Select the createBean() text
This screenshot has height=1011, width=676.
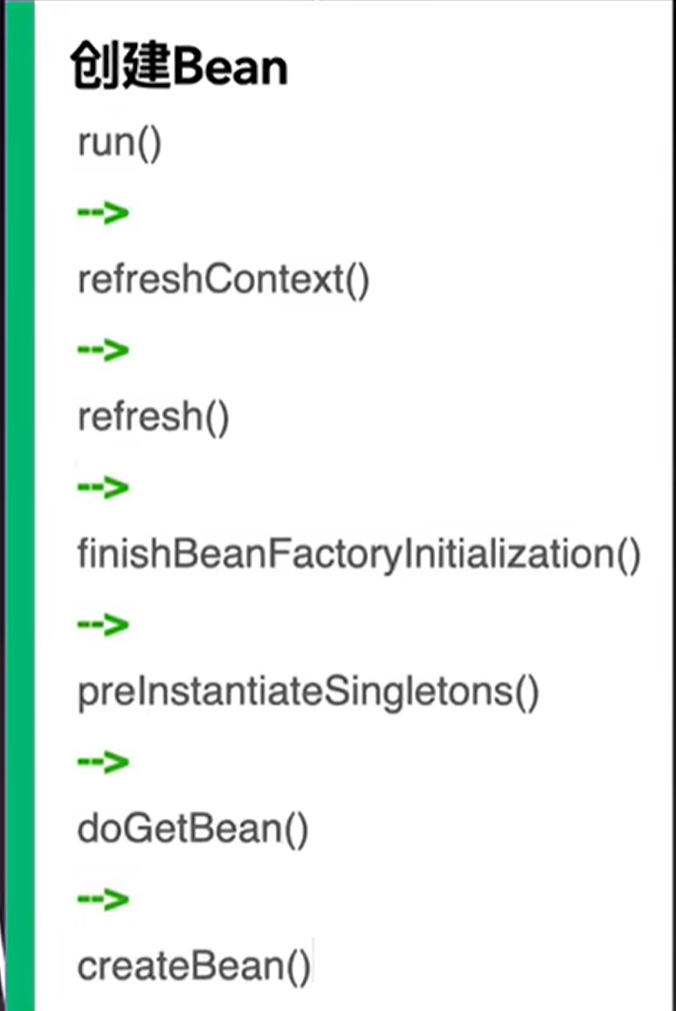[x=194, y=967]
